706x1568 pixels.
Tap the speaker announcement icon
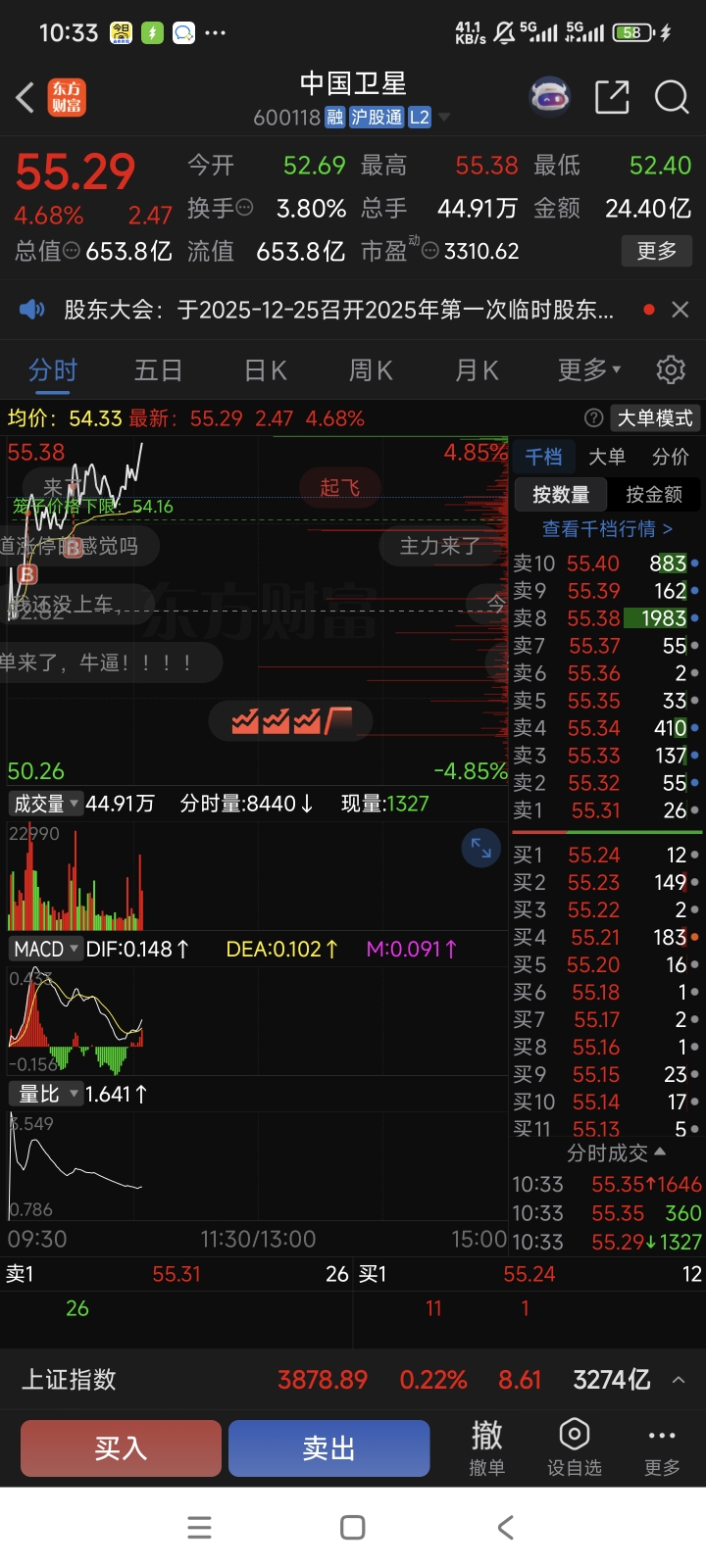tap(32, 310)
